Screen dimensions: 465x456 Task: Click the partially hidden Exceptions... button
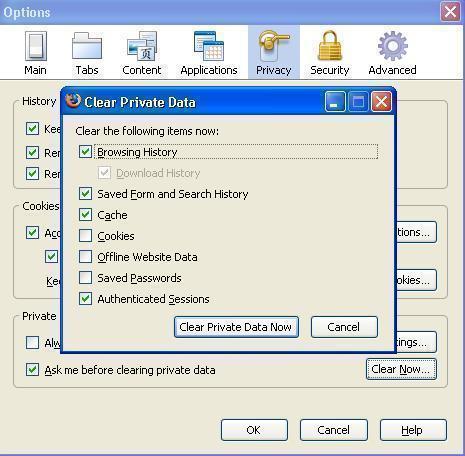[416, 232]
